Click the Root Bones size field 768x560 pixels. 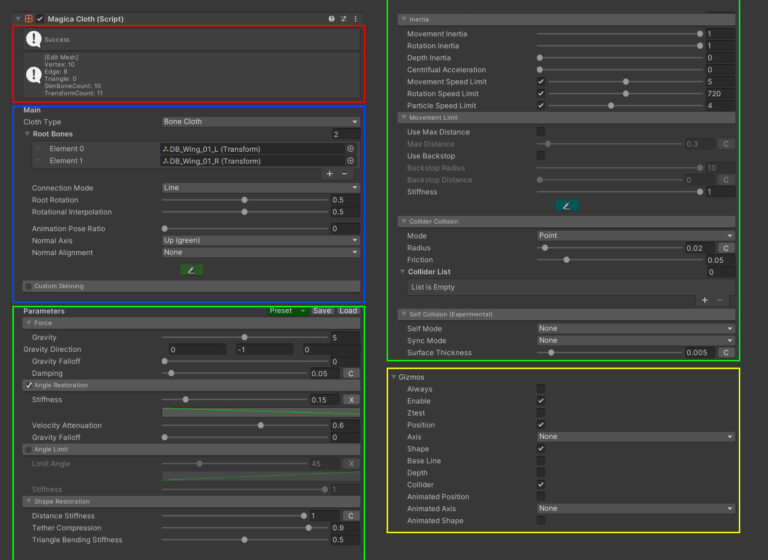[x=346, y=134]
